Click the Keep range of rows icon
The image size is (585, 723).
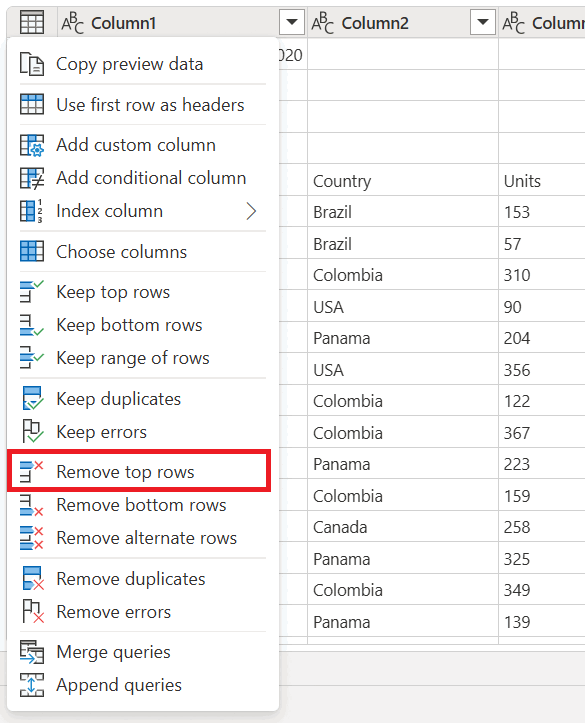32,358
